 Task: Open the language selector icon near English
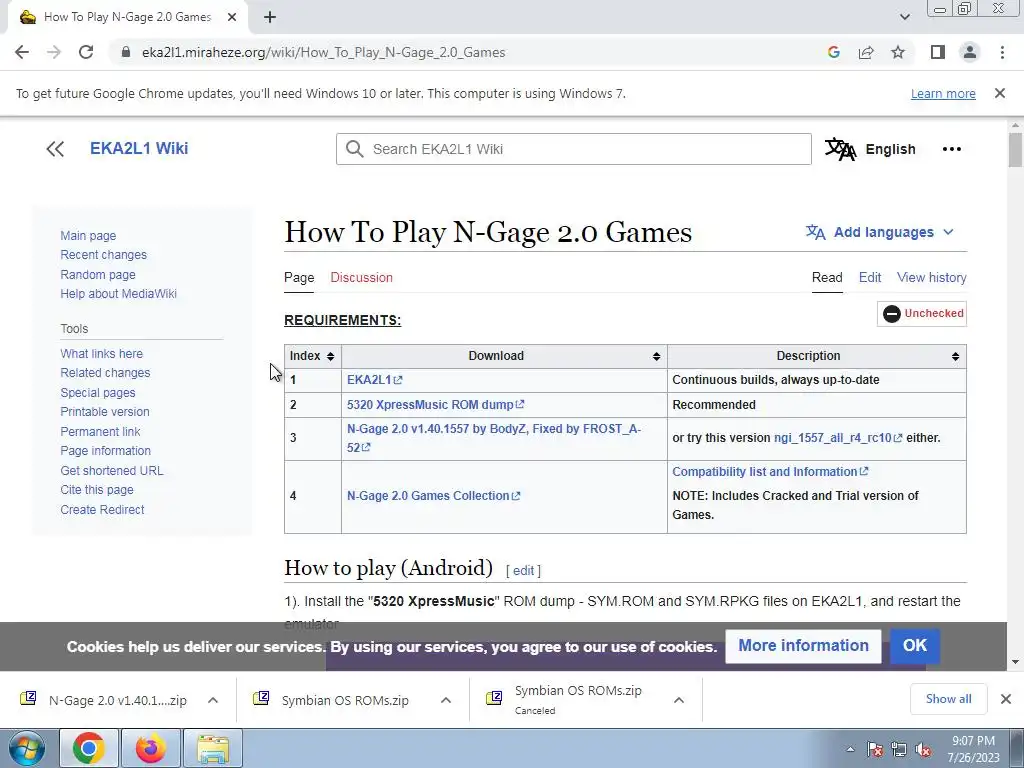[840, 149]
